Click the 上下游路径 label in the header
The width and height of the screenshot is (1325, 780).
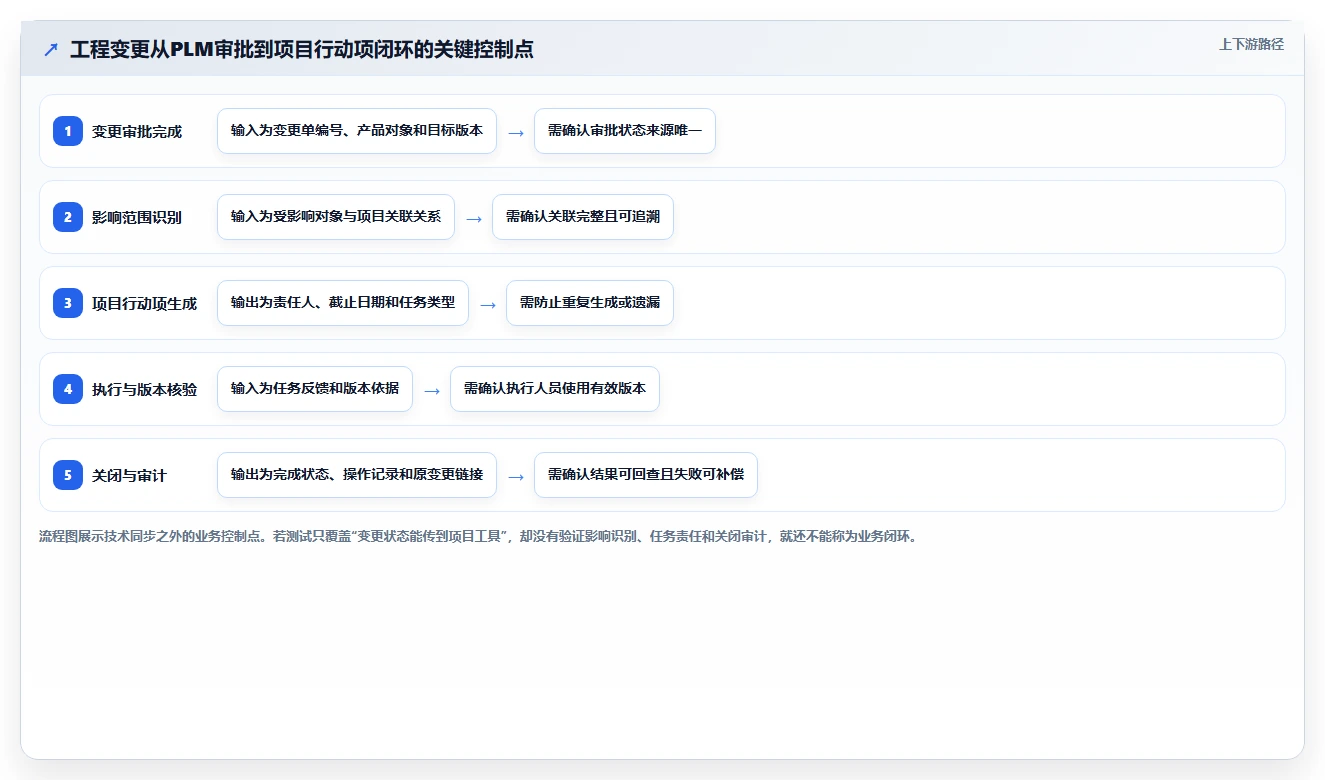coord(1251,44)
